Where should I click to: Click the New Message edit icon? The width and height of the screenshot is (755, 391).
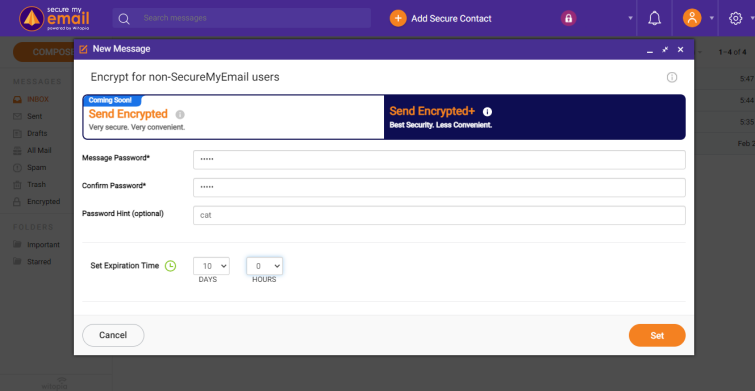click(x=83, y=49)
